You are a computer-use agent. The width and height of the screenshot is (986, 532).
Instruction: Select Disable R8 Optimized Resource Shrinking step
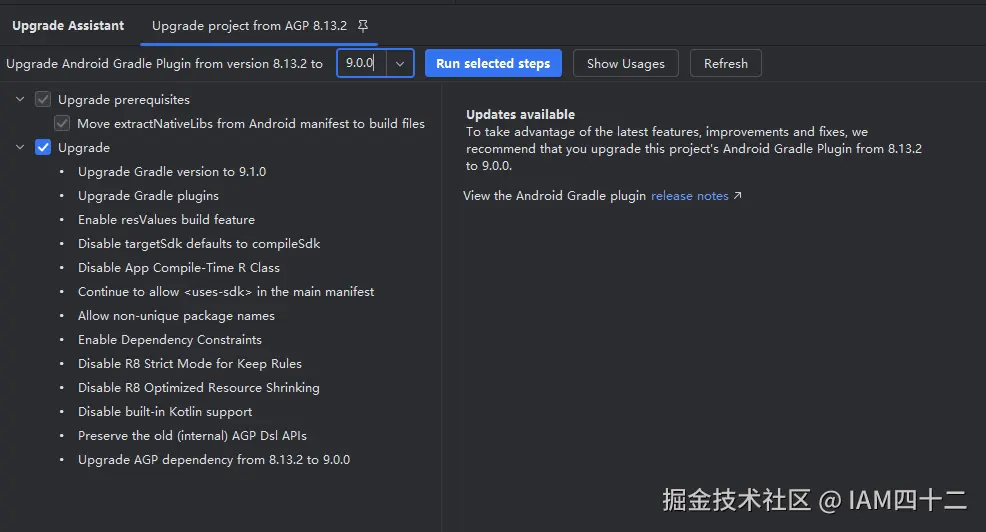199,388
